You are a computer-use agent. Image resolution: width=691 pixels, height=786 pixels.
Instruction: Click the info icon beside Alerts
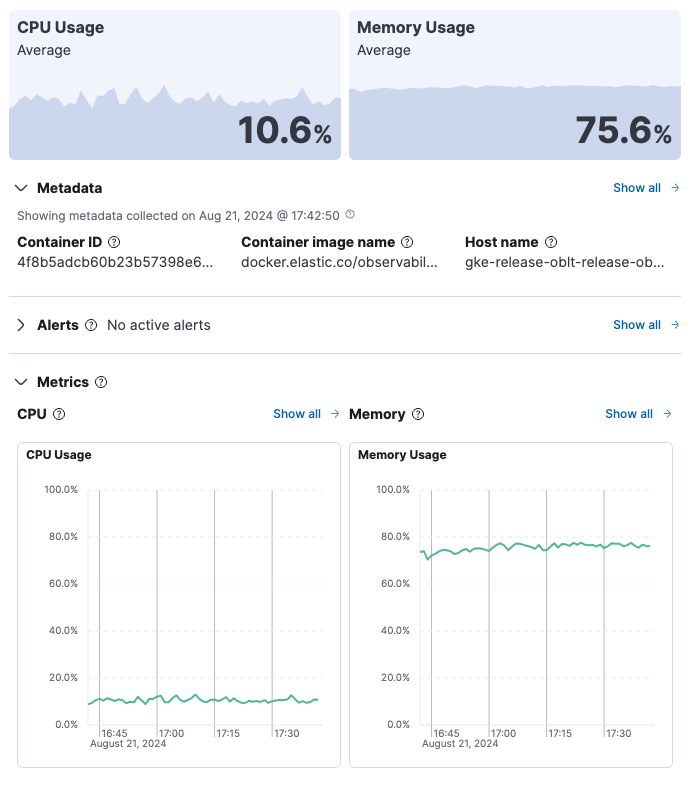point(91,325)
